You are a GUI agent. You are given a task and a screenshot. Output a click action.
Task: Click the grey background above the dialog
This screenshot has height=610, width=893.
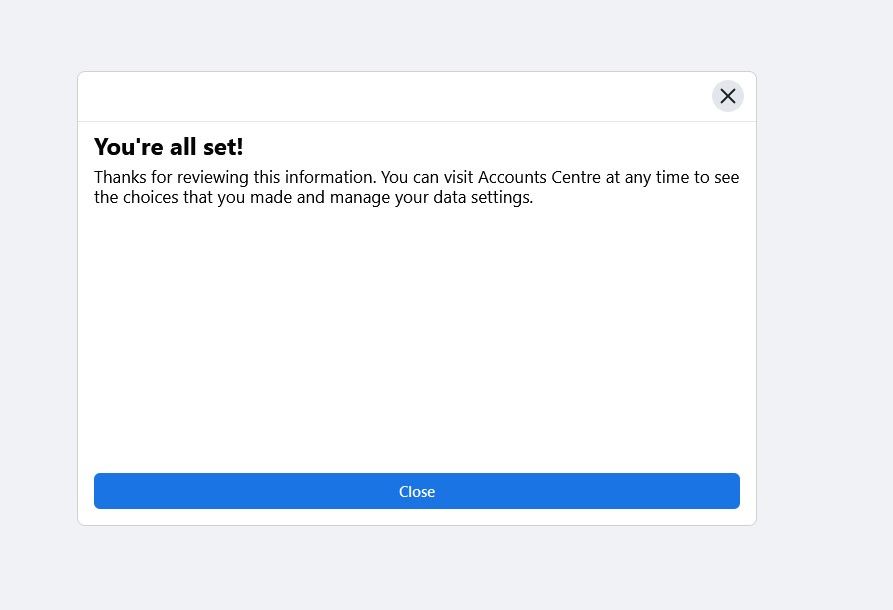click(x=417, y=35)
